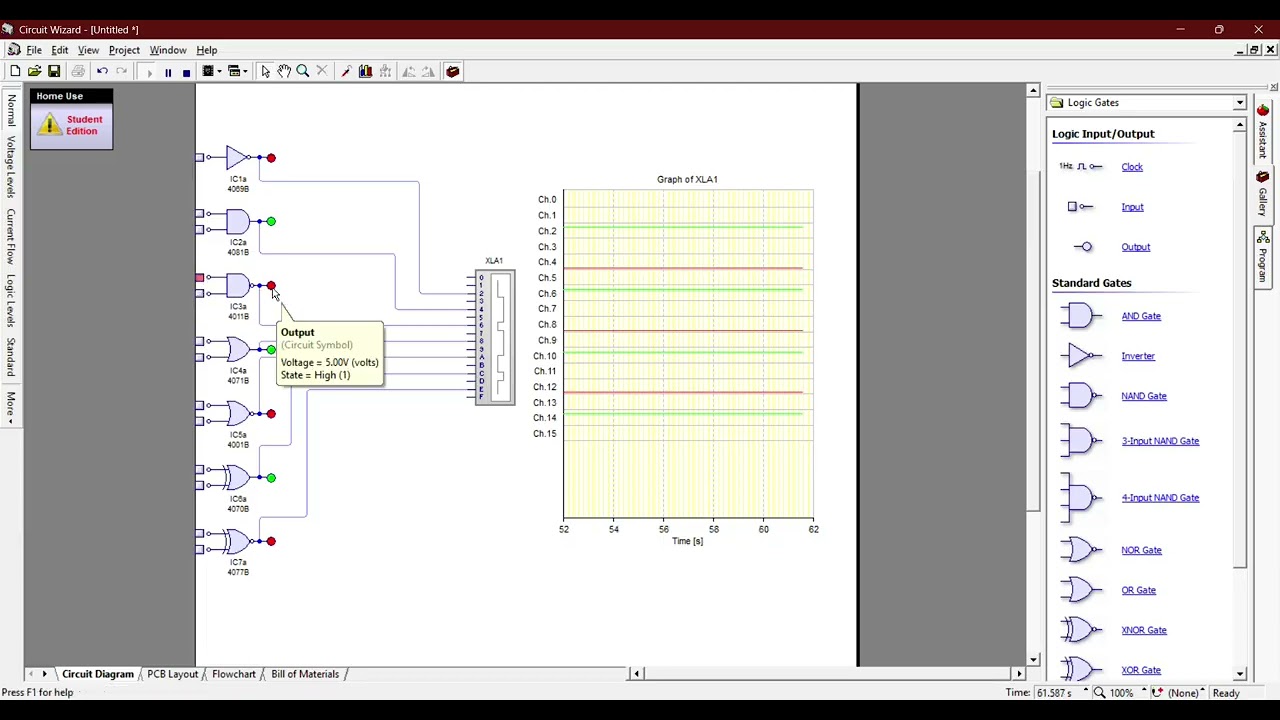Toggle the upper input of IC4a OR gate
This screenshot has width=1280, height=720.
[199, 341]
